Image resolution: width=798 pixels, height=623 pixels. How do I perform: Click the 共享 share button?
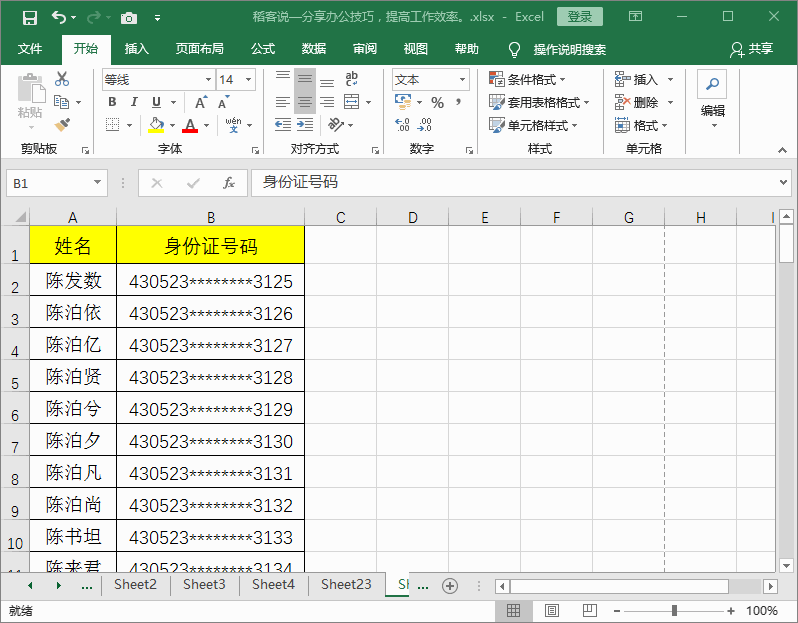752,49
